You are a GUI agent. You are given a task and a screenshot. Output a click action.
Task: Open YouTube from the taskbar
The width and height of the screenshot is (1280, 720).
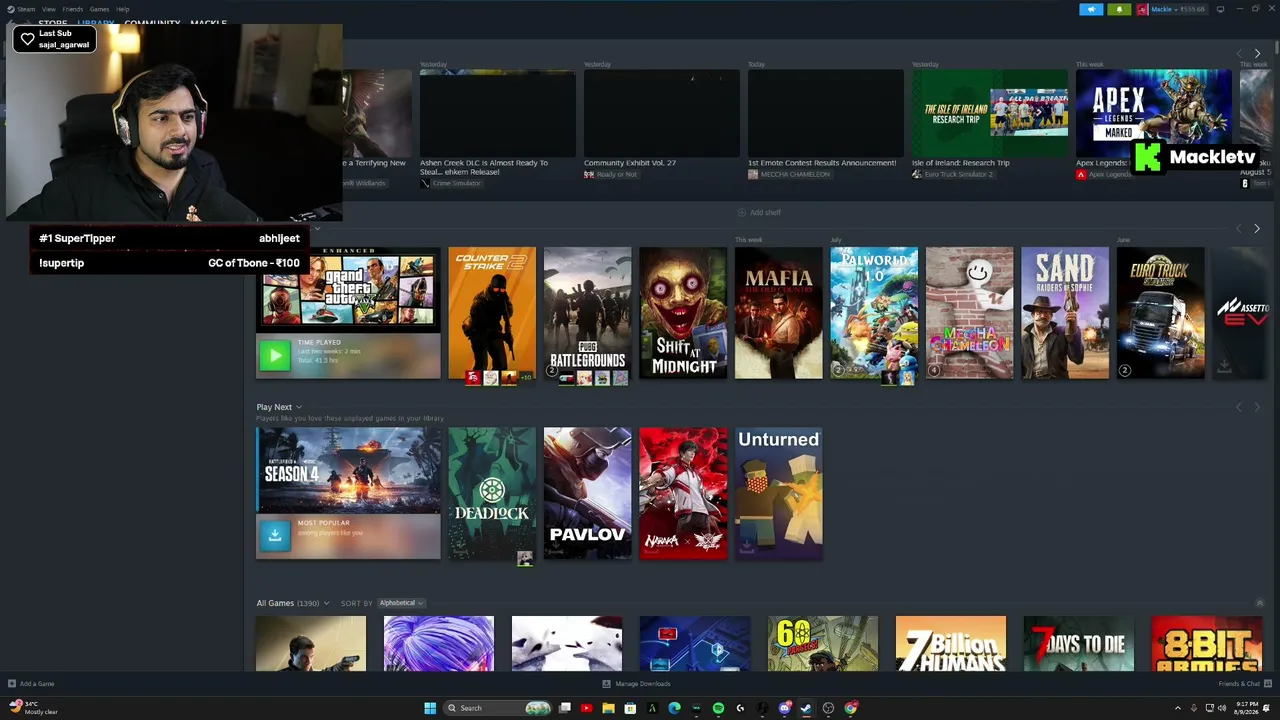[x=586, y=708]
